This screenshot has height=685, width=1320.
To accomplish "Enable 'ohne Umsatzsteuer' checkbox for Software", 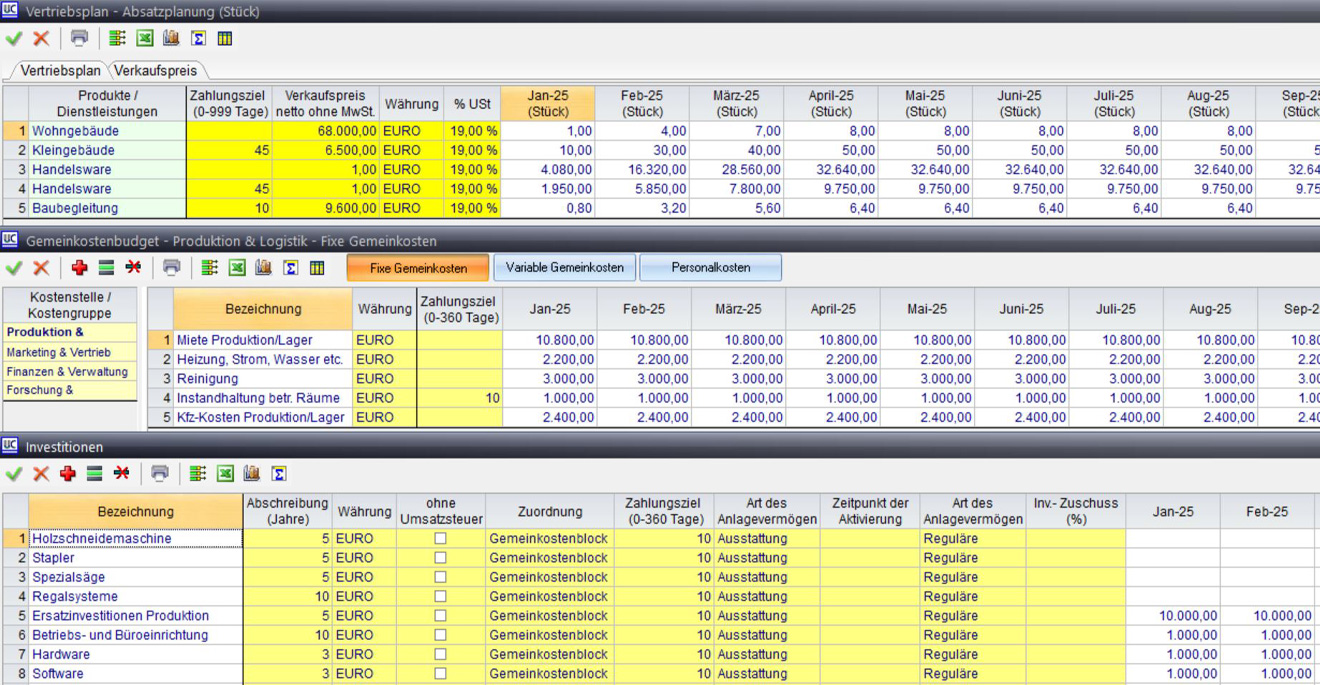I will click(x=440, y=674).
